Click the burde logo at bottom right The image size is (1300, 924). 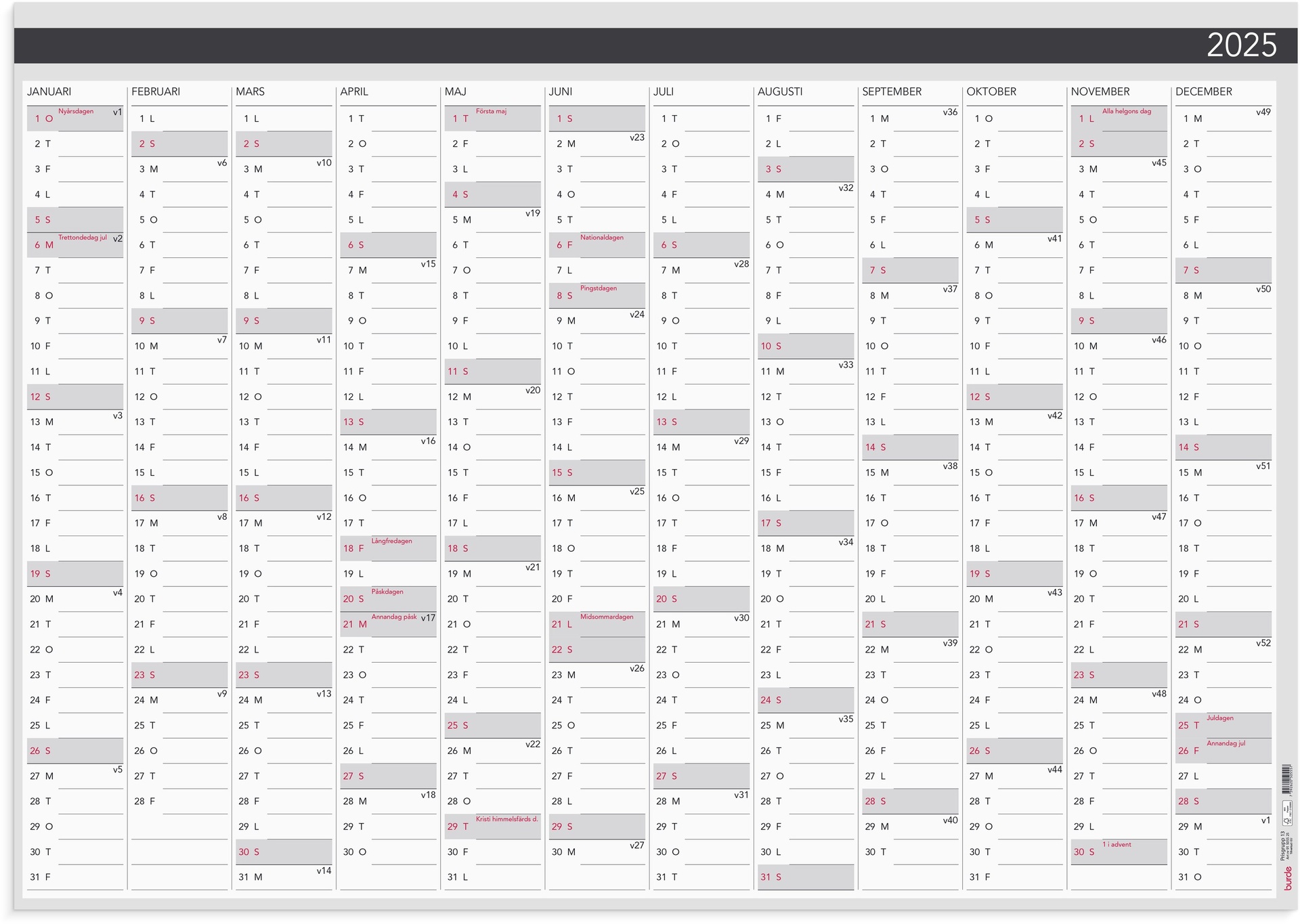click(x=1287, y=878)
